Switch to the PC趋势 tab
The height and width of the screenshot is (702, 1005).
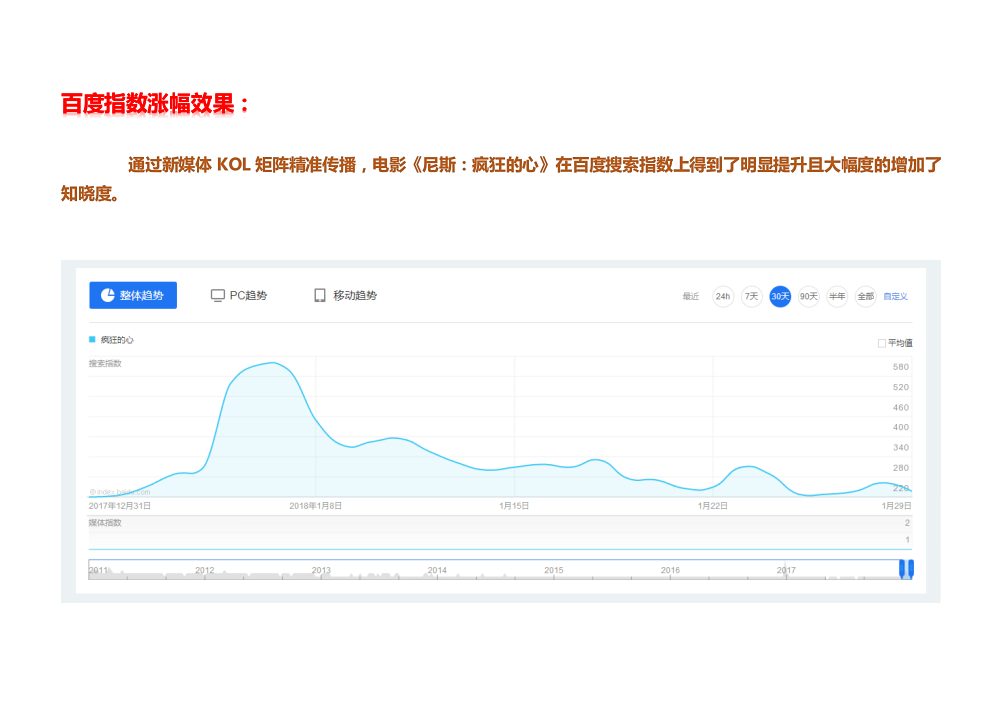[x=238, y=296]
